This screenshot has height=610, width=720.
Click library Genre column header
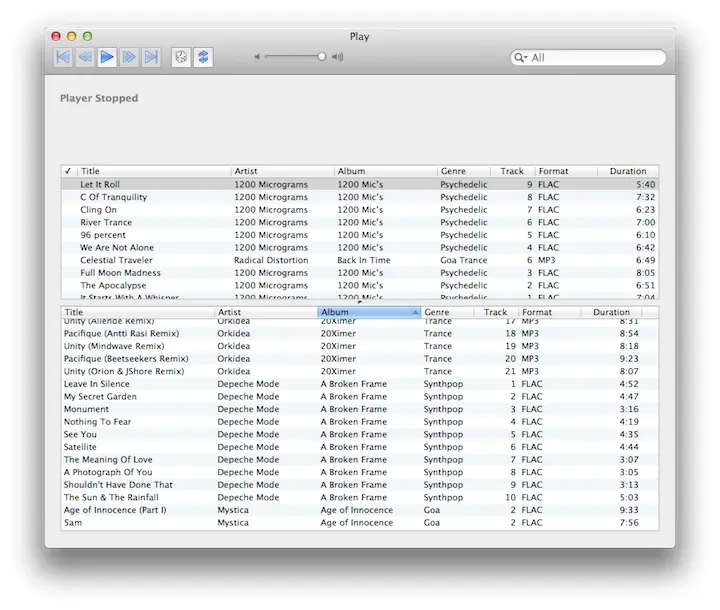point(447,312)
